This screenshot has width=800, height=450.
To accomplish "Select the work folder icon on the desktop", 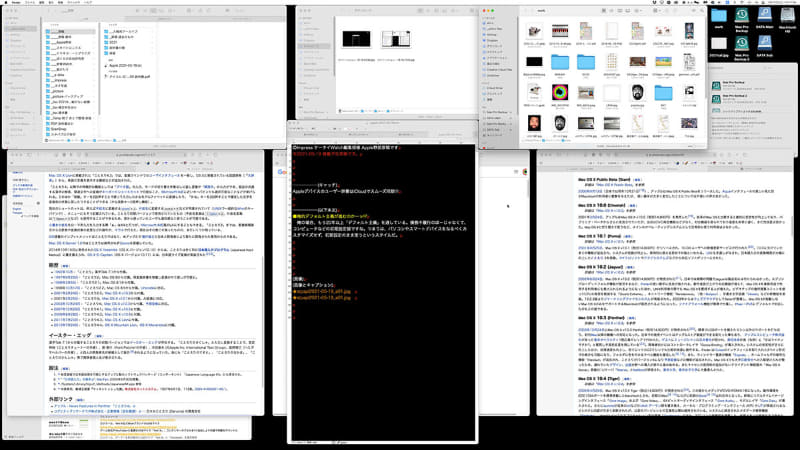I will coord(719,17).
